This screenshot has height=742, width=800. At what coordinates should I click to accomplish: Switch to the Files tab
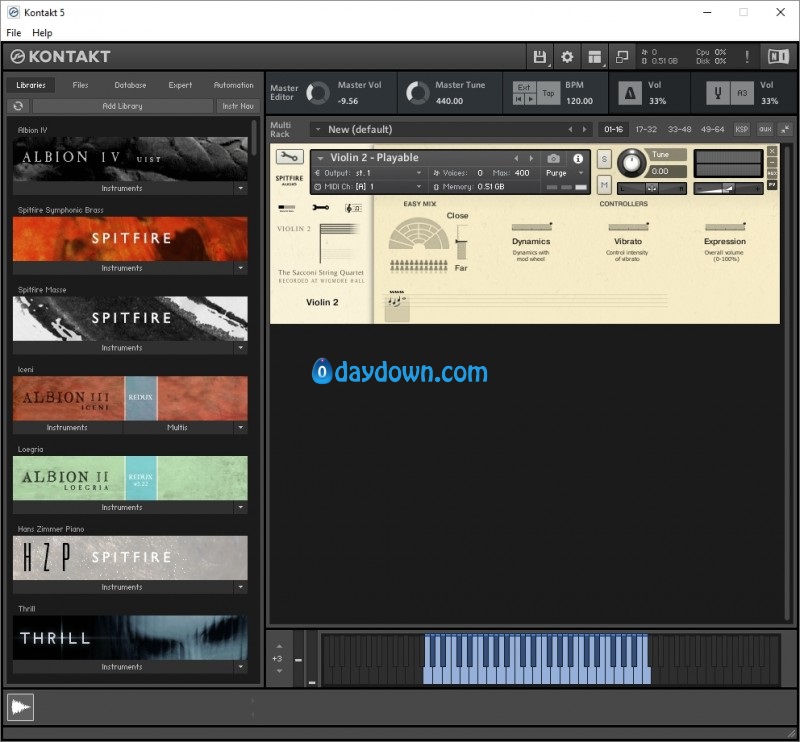coord(80,85)
